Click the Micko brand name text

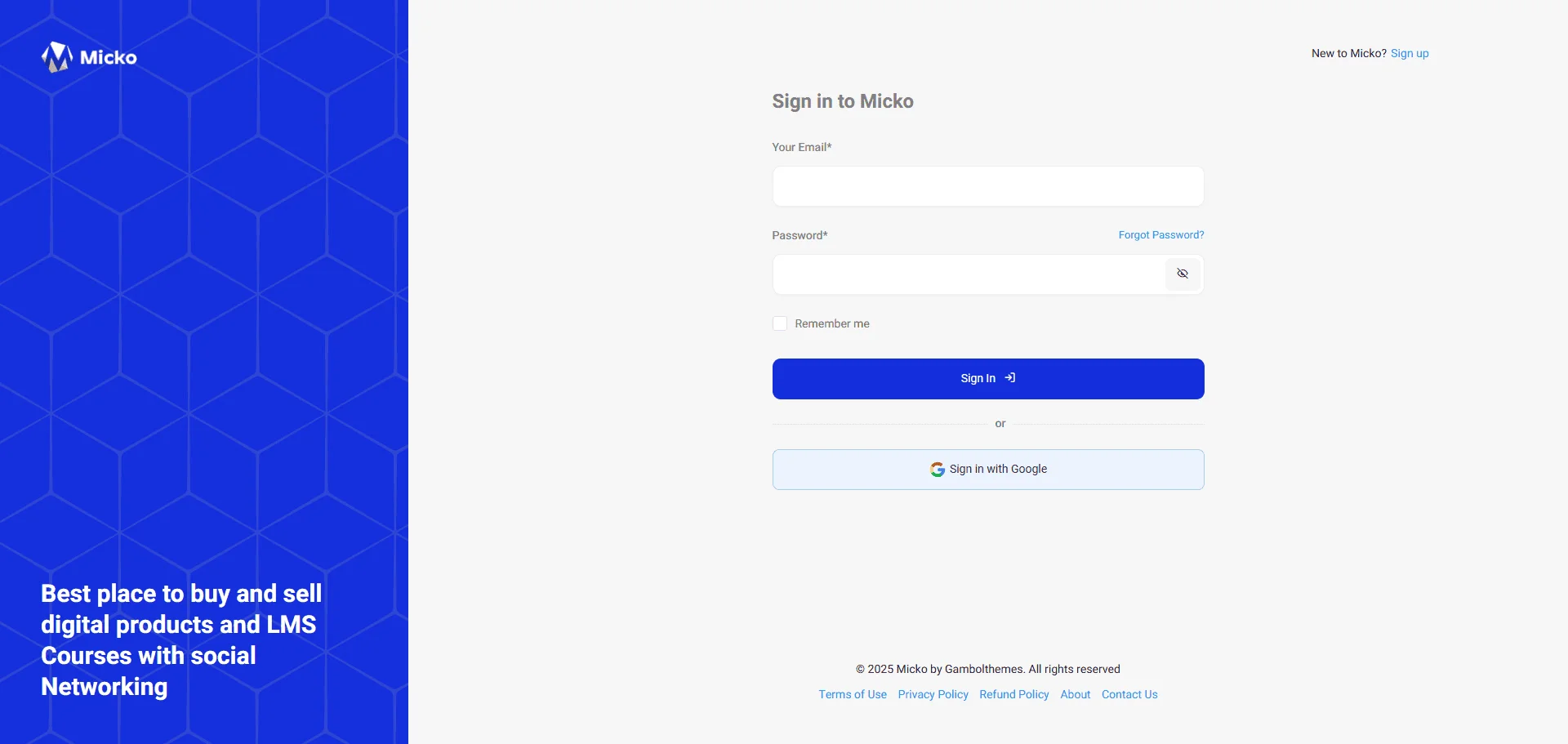coord(108,57)
